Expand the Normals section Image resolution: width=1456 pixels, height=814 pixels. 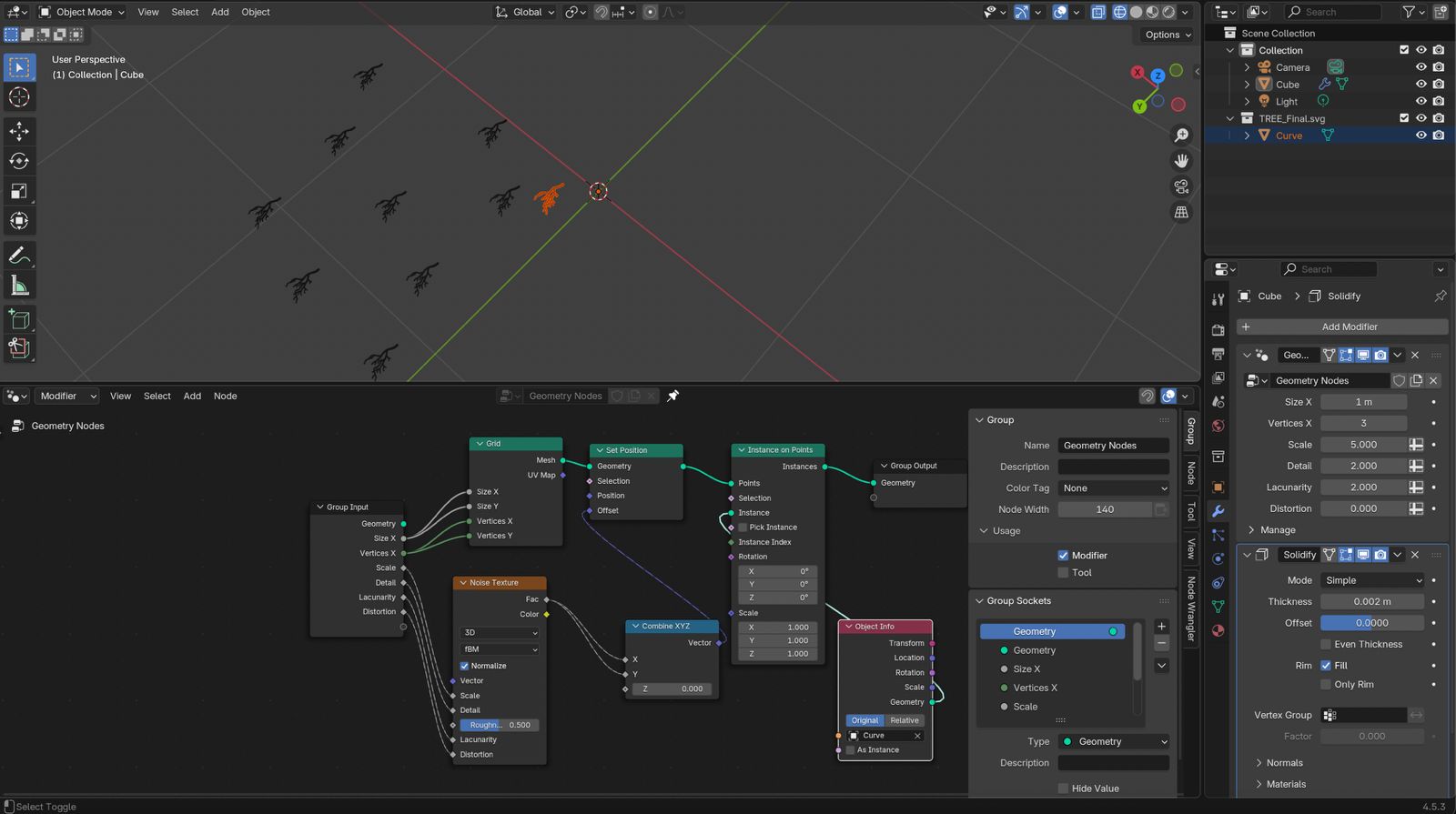pyautogui.click(x=1284, y=763)
